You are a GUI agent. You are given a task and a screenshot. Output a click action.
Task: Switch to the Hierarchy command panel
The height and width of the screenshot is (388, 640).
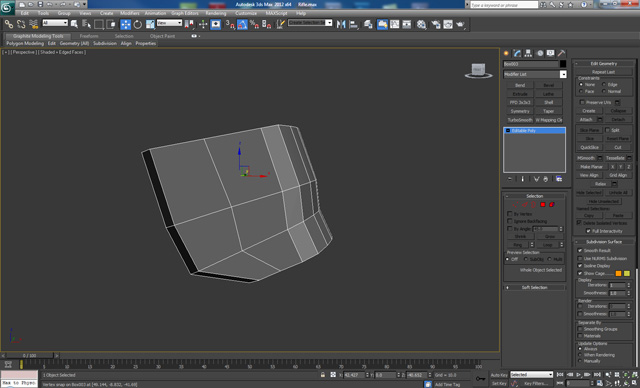point(528,53)
